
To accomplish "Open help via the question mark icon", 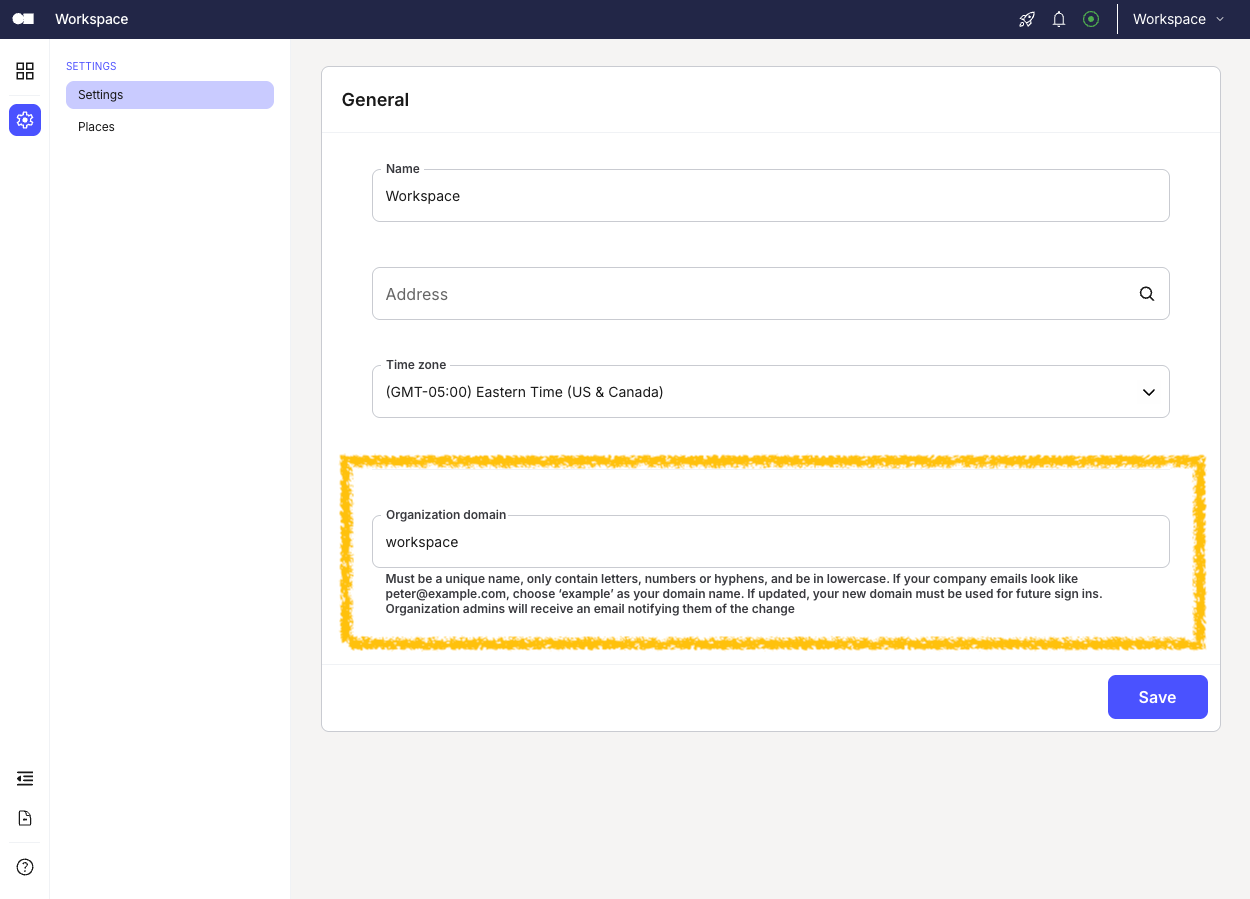I will click(25, 867).
